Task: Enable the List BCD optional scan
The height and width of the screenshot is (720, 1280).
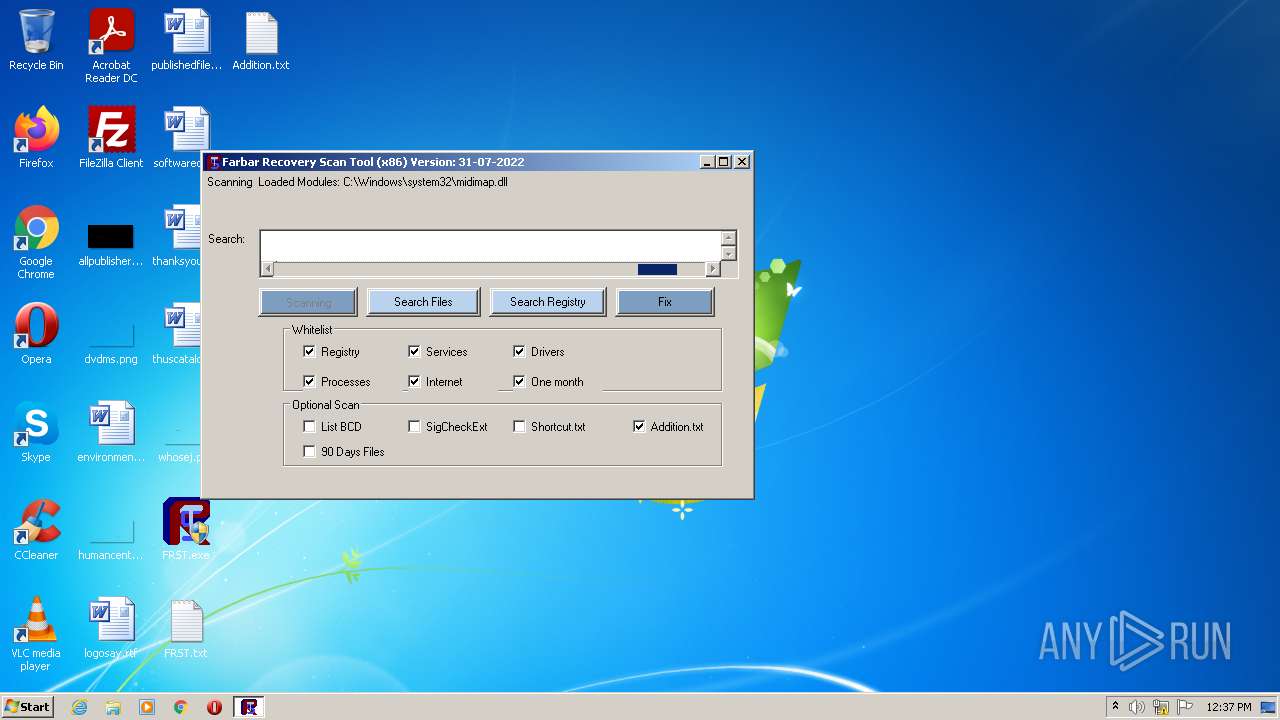Action: pyautogui.click(x=309, y=427)
